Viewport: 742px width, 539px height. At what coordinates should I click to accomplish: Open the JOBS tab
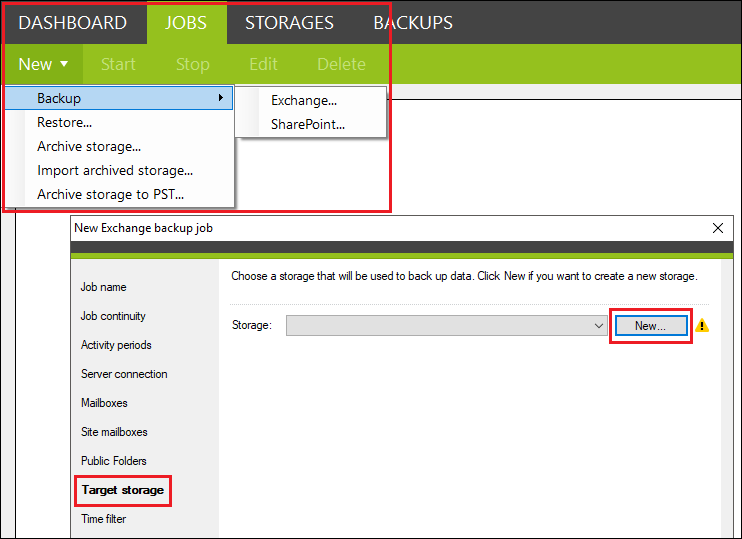point(186,23)
